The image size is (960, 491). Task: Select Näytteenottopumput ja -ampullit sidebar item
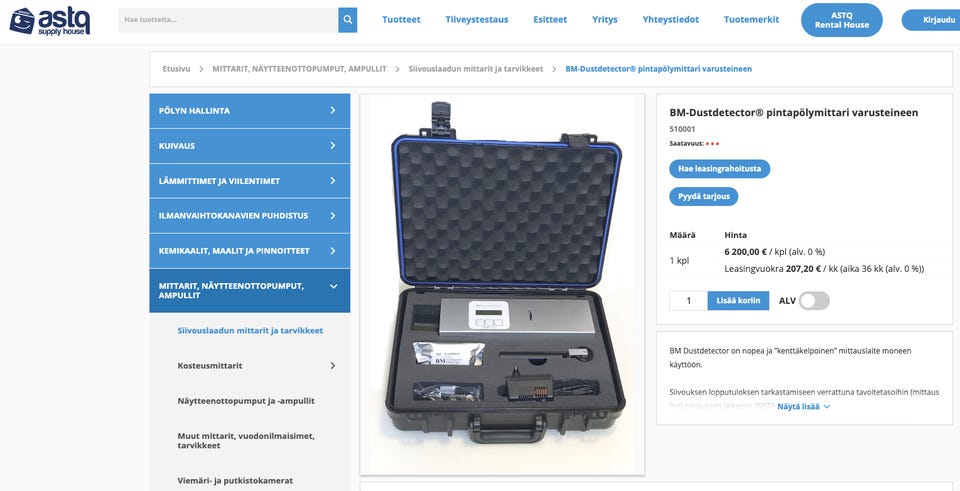246,401
